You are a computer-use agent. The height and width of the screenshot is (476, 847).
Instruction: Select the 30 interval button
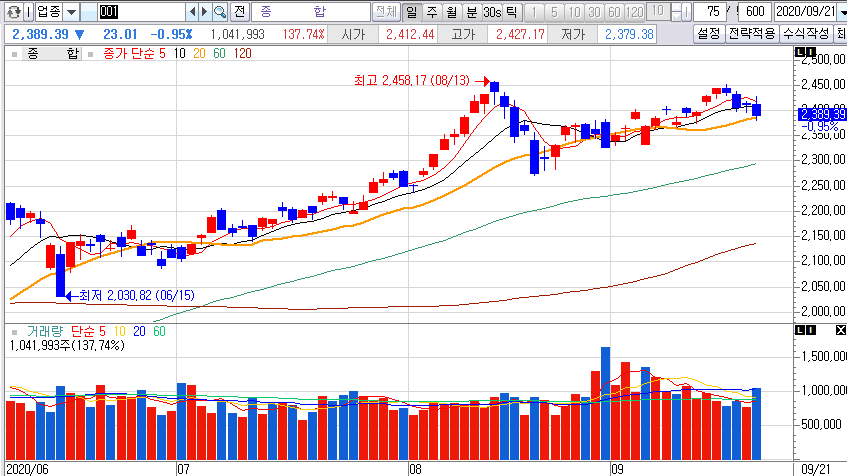point(594,11)
